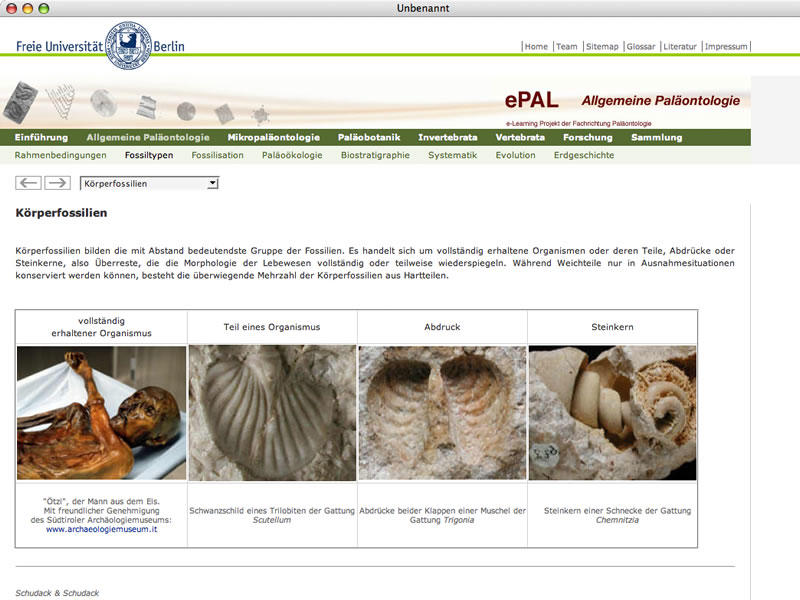Switch to the Evolution submenu tab
Screen dimensions: 800x600
tap(515, 155)
